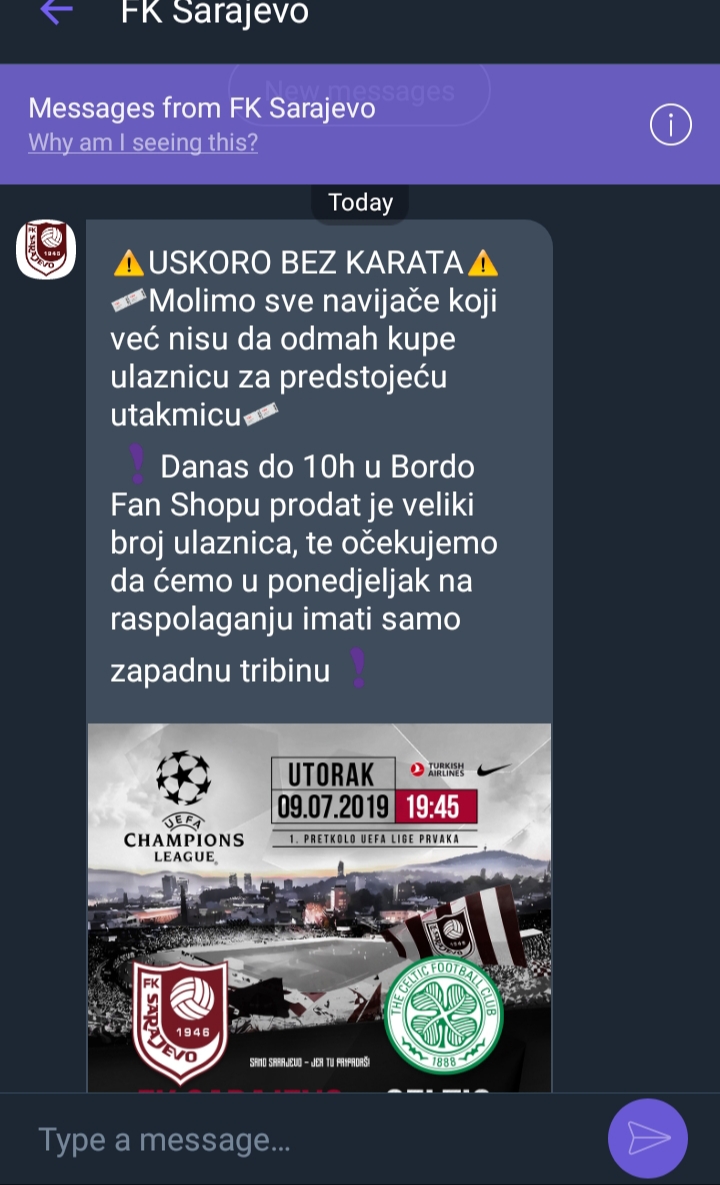Tap the Turkish Airlines logo on poster
This screenshot has height=1185, width=720.
click(x=437, y=769)
